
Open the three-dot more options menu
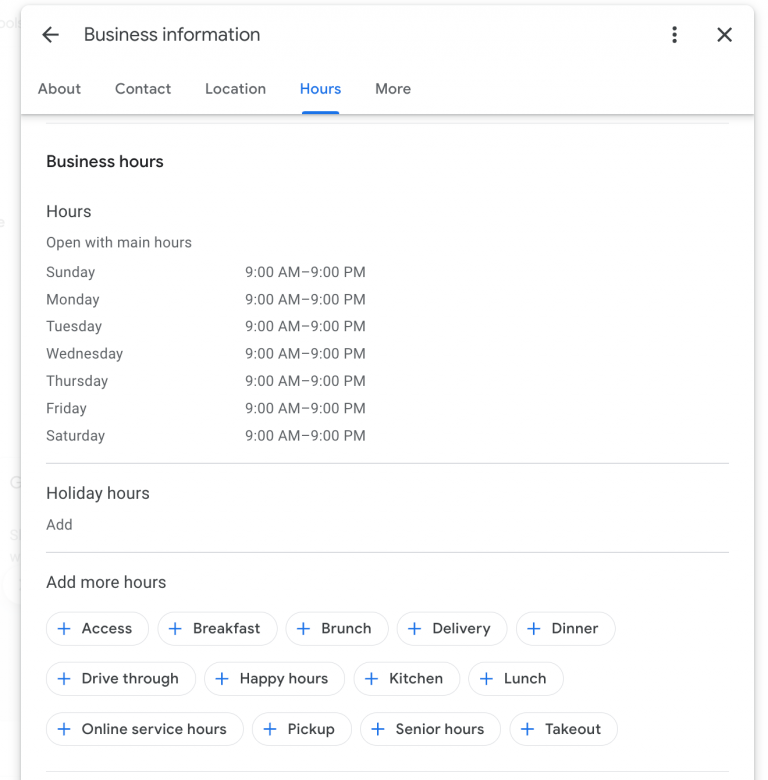click(x=674, y=35)
